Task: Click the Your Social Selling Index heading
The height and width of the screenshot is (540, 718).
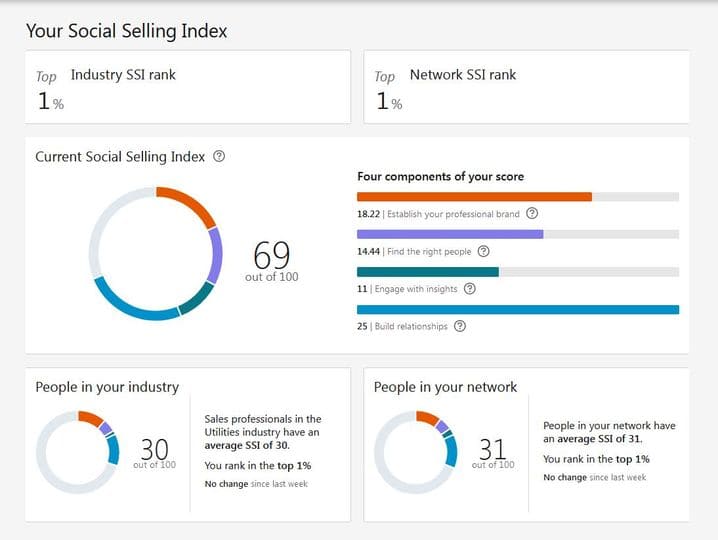Action: (x=126, y=31)
